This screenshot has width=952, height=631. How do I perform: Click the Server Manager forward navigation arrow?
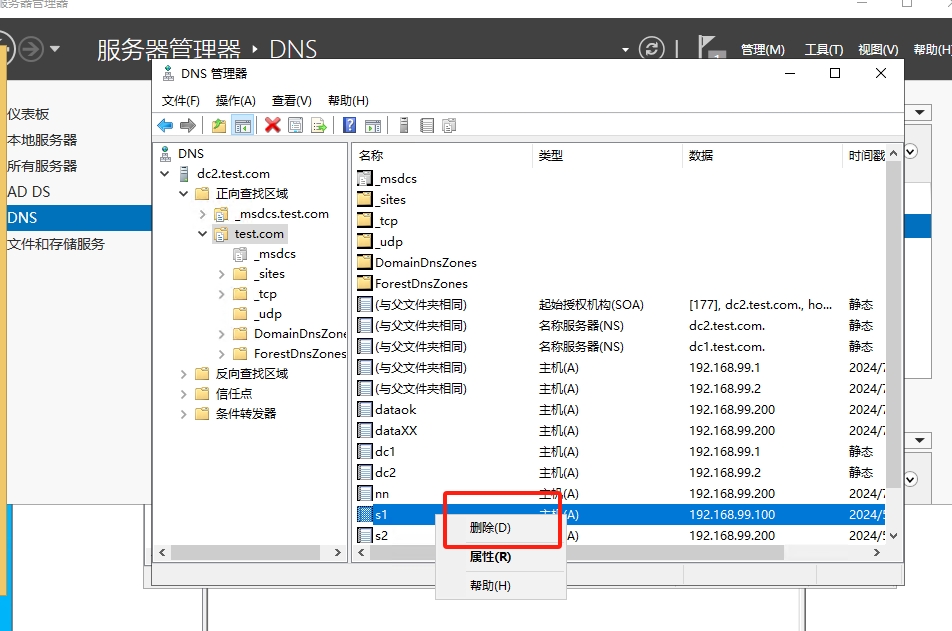(x=31, y=49)
